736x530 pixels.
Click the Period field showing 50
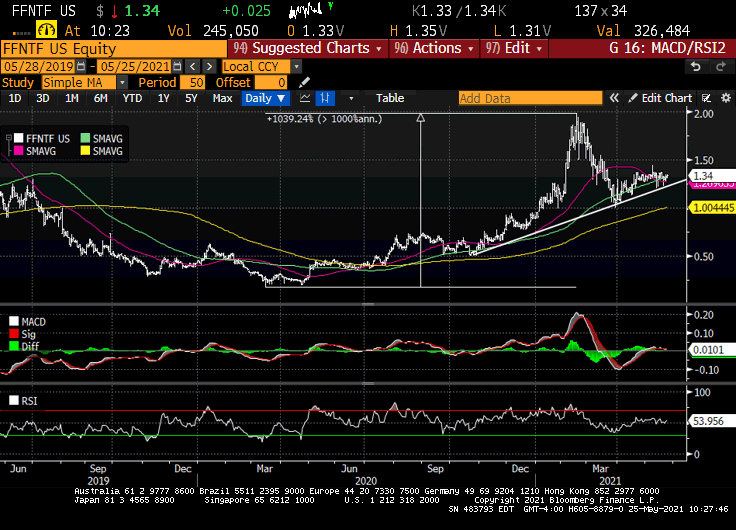coord(192,83)
